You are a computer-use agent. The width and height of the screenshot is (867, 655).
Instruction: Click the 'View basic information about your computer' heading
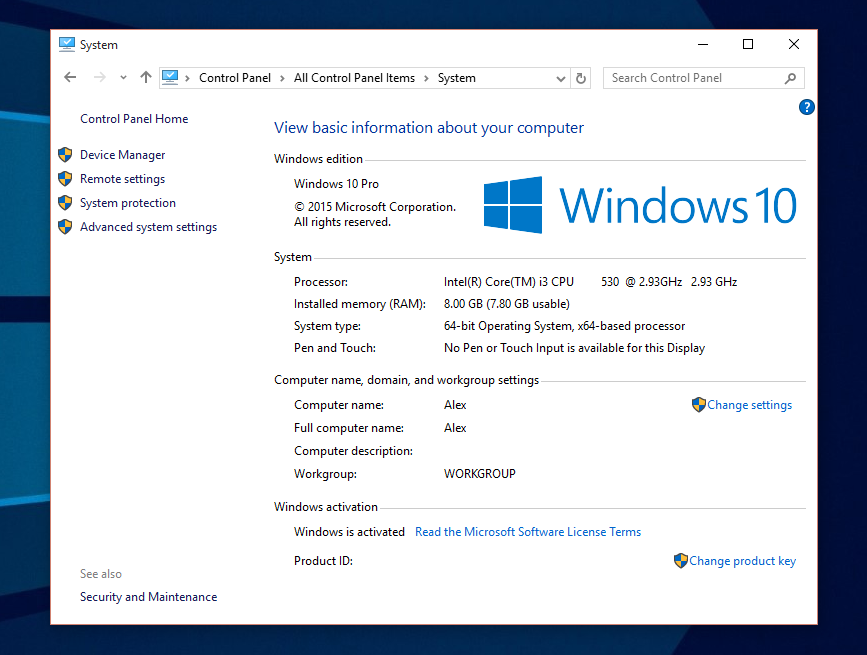coord(429,128)
